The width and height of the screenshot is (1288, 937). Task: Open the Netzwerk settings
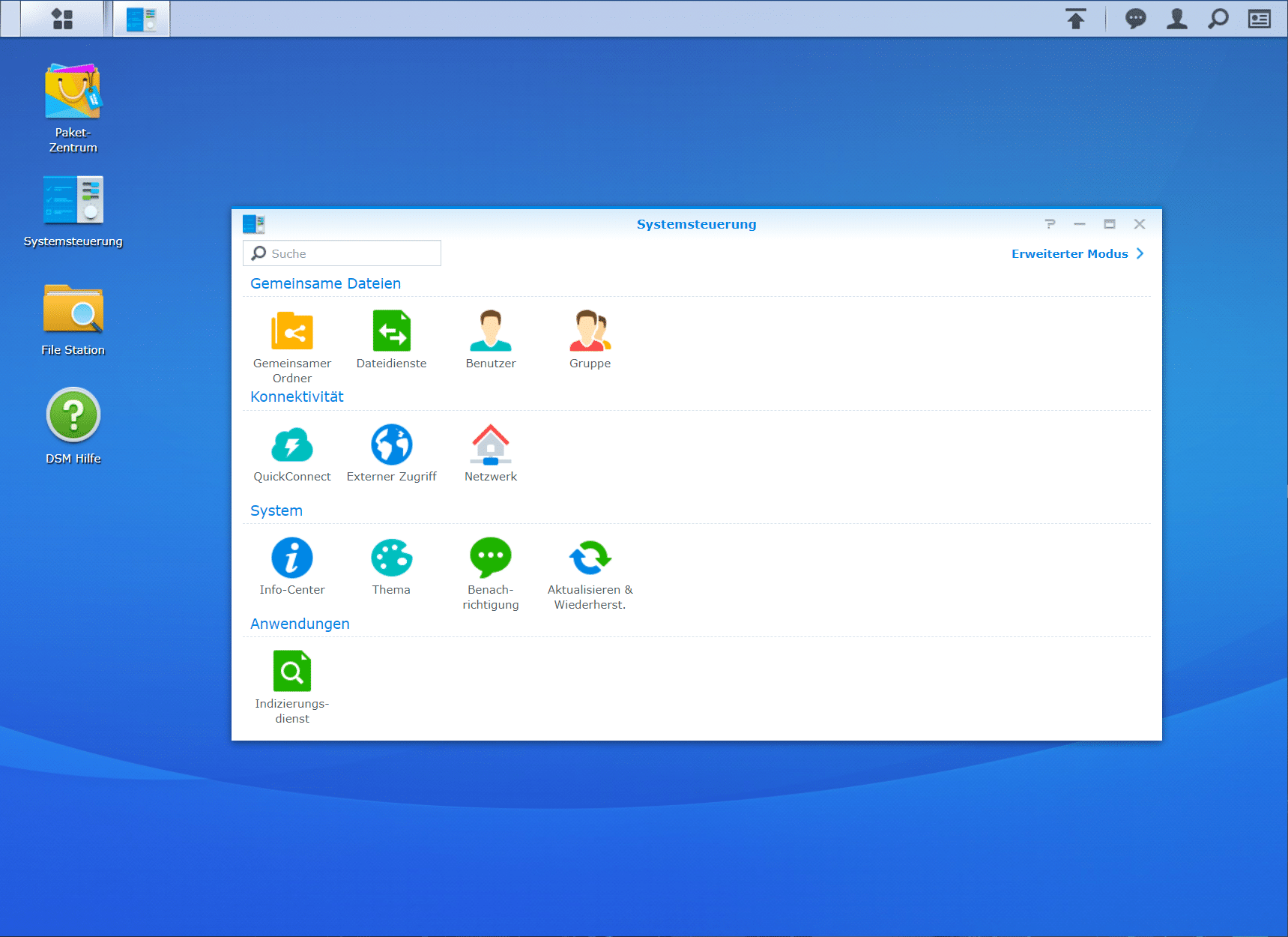tap(490, 445)
